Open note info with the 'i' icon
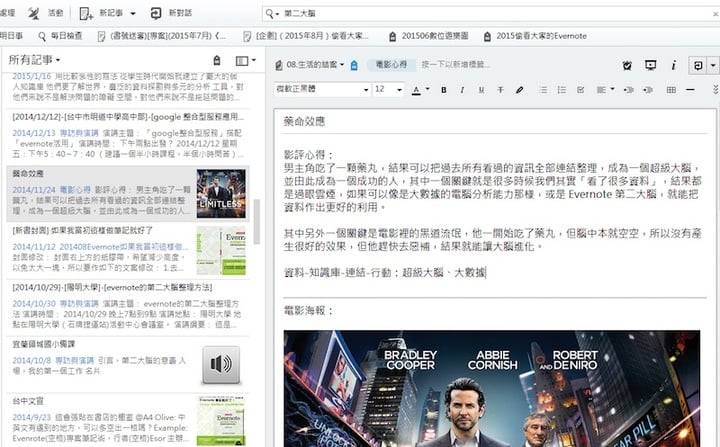The height and width of the screenshot is (447, 720). (x=674, y=65)
